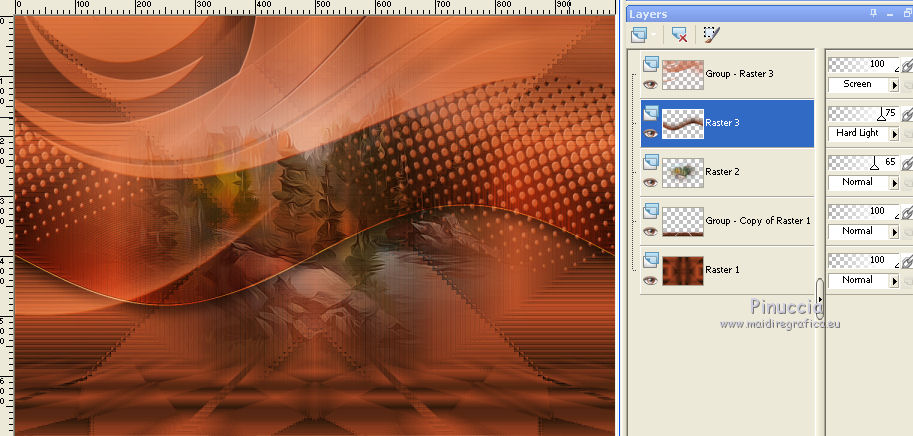The height and width of the screenshot is (436, 913).
Task: Open Hard Light blend mode dropdown
Action: pos(894,134)
